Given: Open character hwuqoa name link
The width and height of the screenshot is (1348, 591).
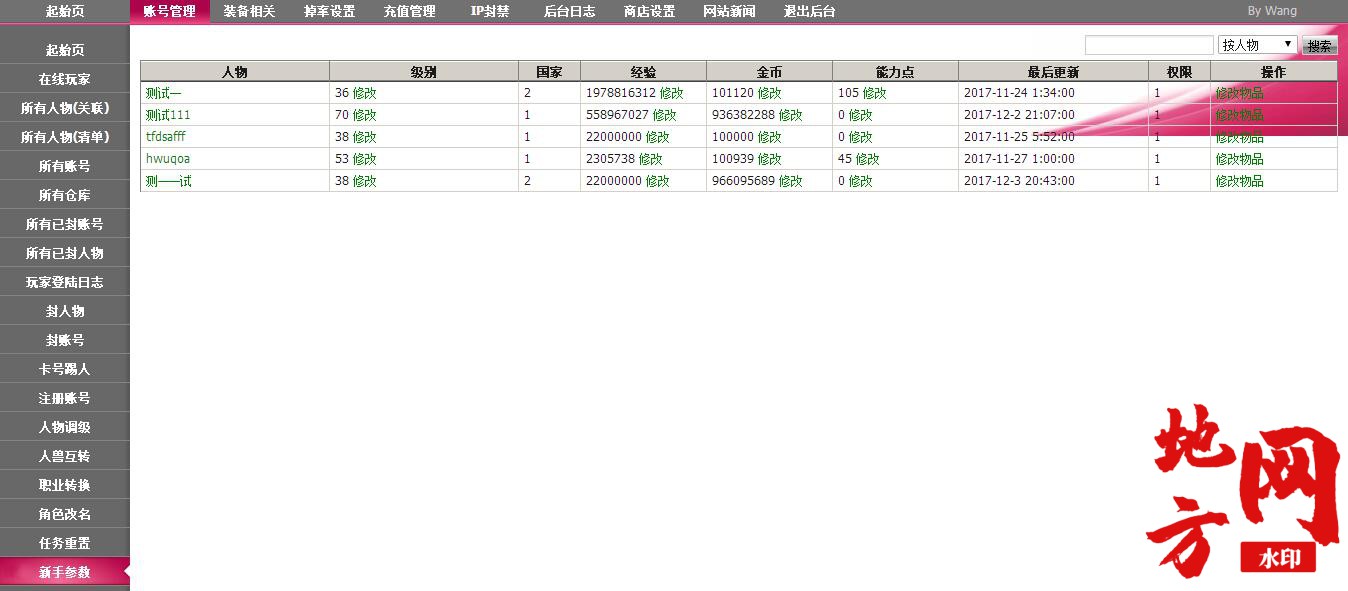Looking at the screenshot, I should (x=166, y=159).
